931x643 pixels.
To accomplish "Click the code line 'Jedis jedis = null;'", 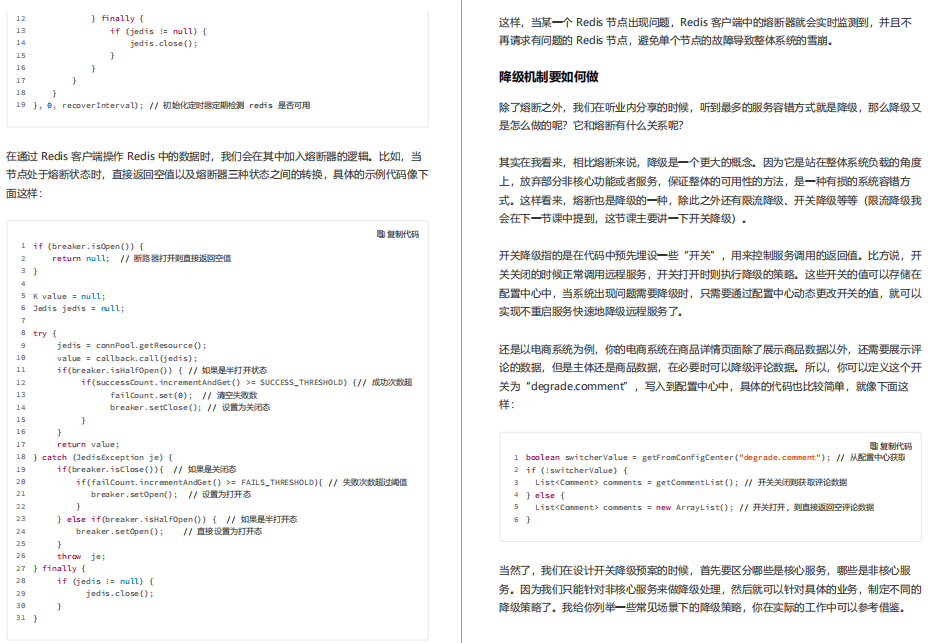I will [78, 308].
